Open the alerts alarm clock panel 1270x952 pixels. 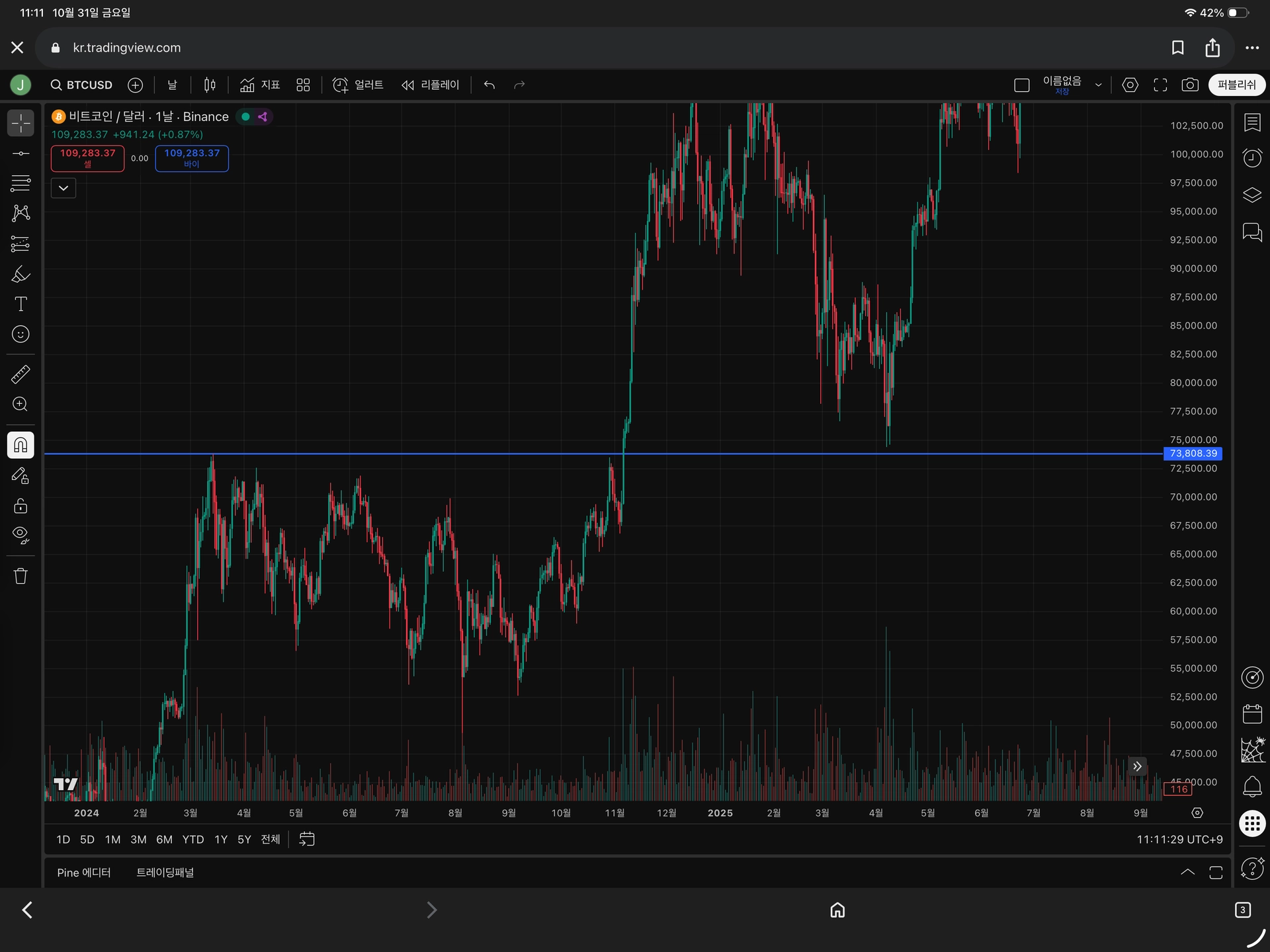tap(1252, 158)
